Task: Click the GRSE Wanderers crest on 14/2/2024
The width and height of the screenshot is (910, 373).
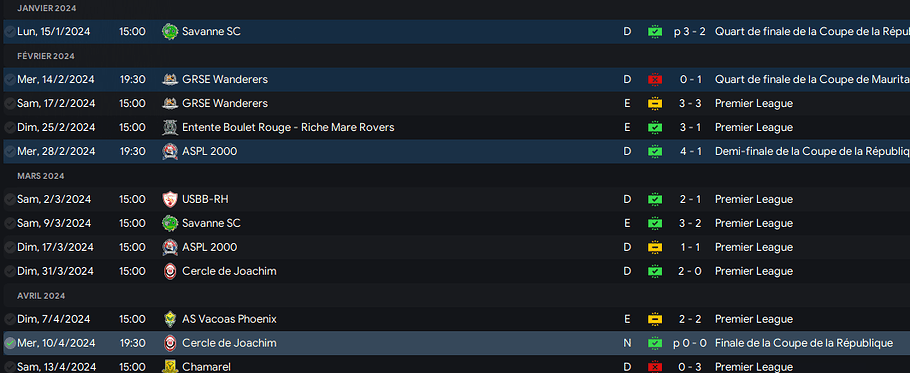Action: point(169,79)
